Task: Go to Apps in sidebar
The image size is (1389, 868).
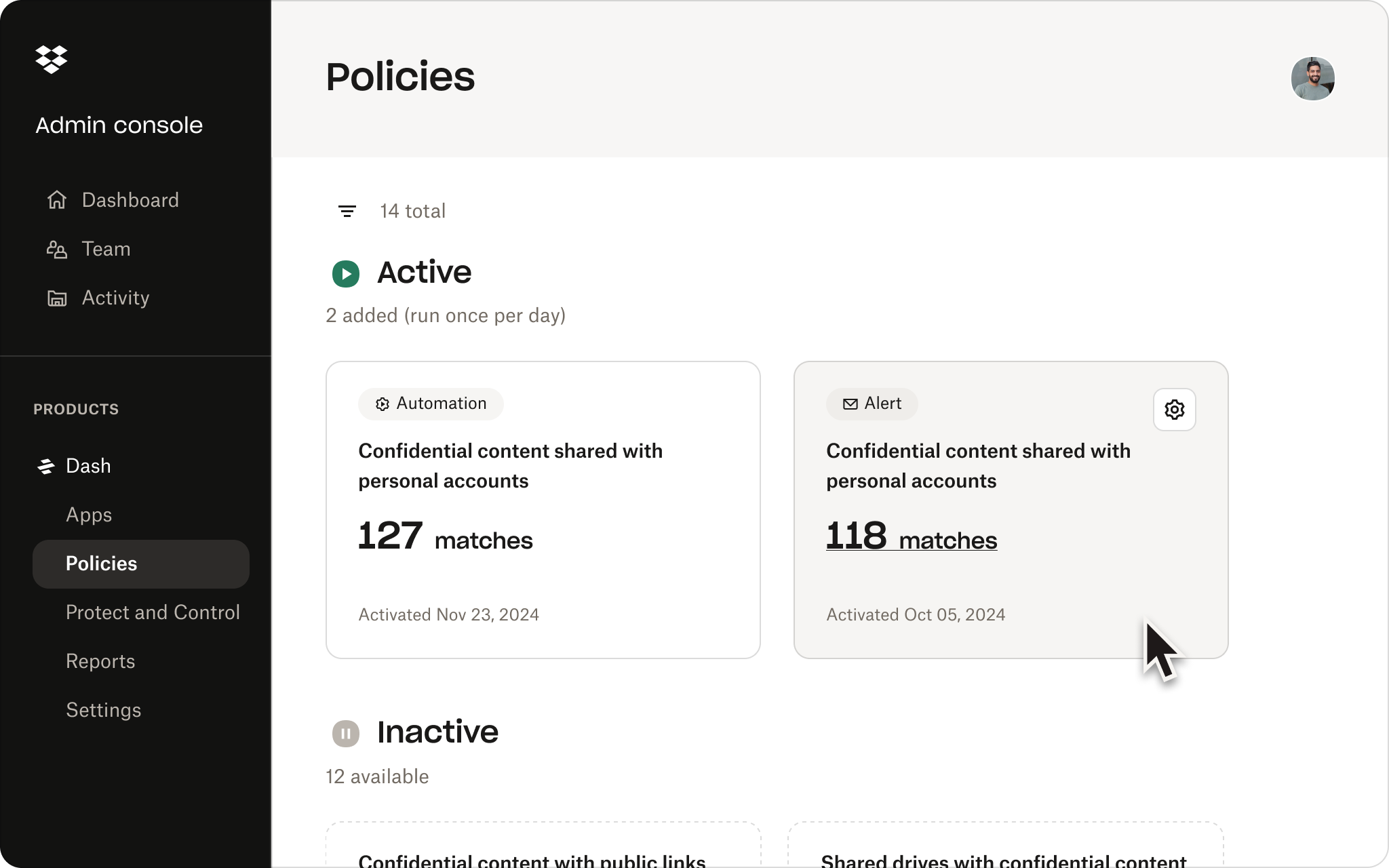Action: tap(89, 515)
